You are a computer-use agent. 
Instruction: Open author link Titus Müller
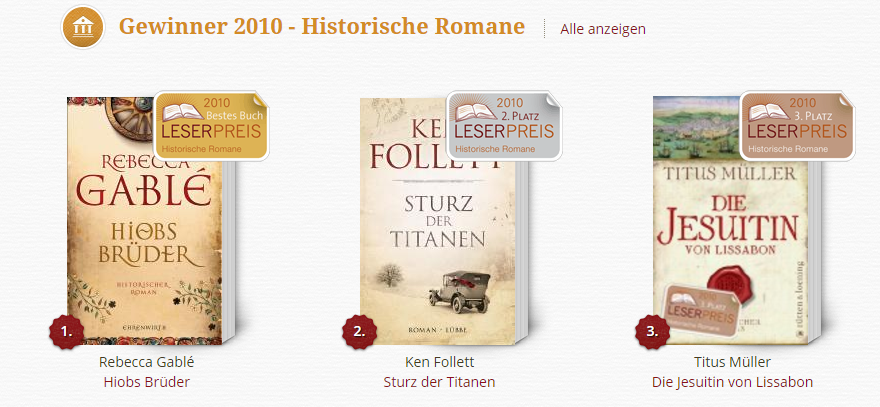[x=732, y=362]
